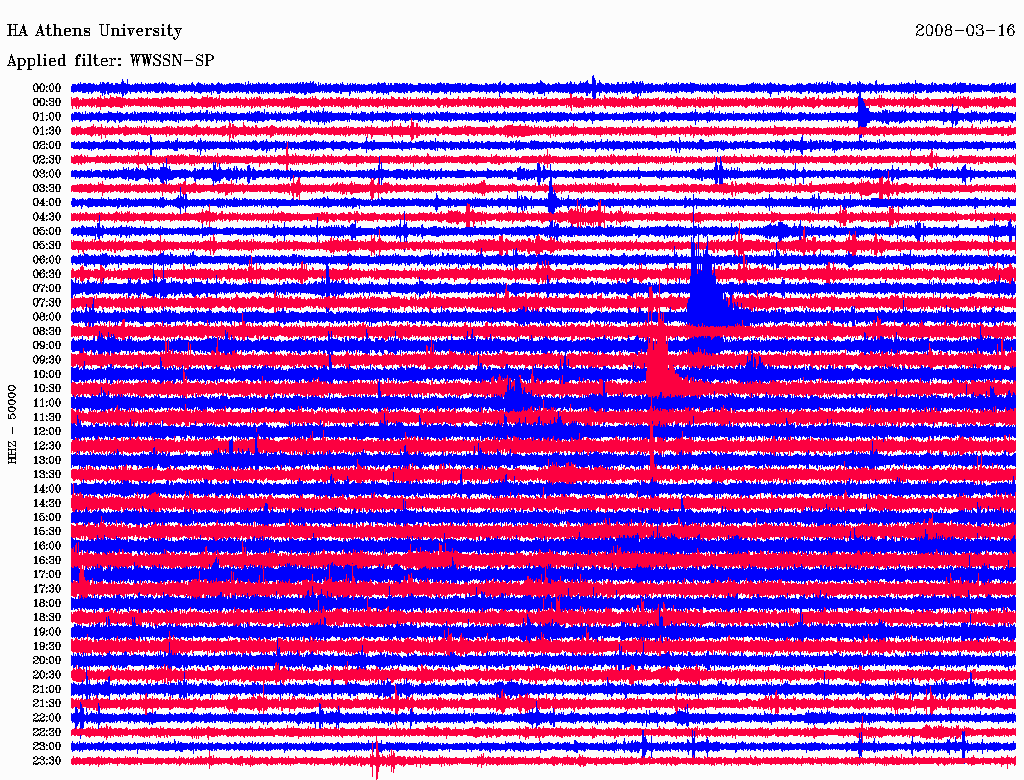Select the 11:30 time label

47,417
